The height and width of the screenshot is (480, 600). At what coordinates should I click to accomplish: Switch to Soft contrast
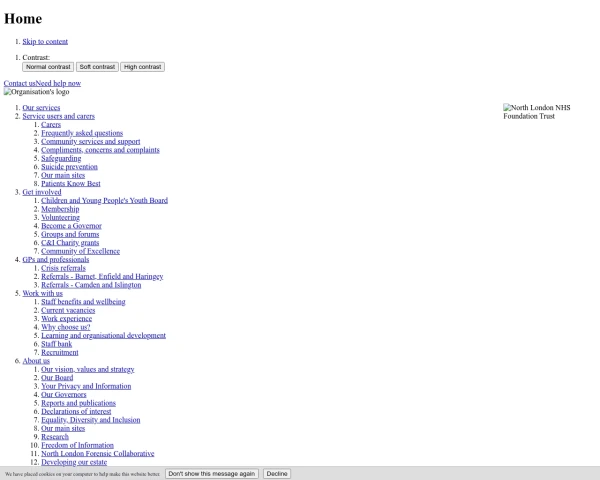97,67
